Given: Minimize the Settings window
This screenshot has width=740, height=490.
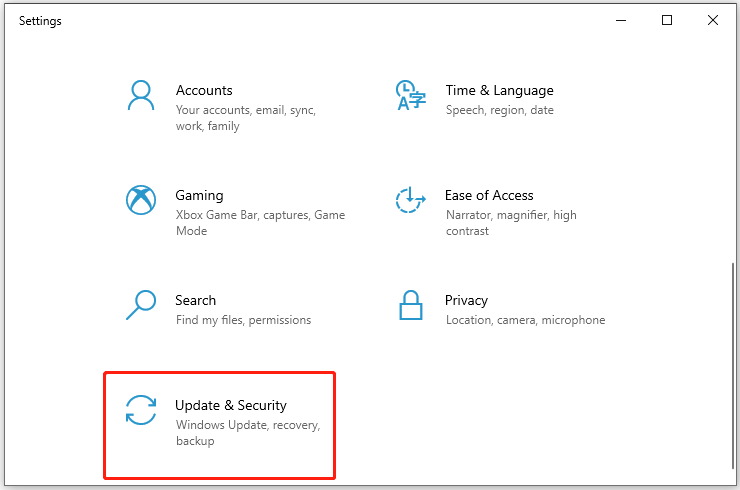Looking at the screenshot, I should [x=621, y=20].
